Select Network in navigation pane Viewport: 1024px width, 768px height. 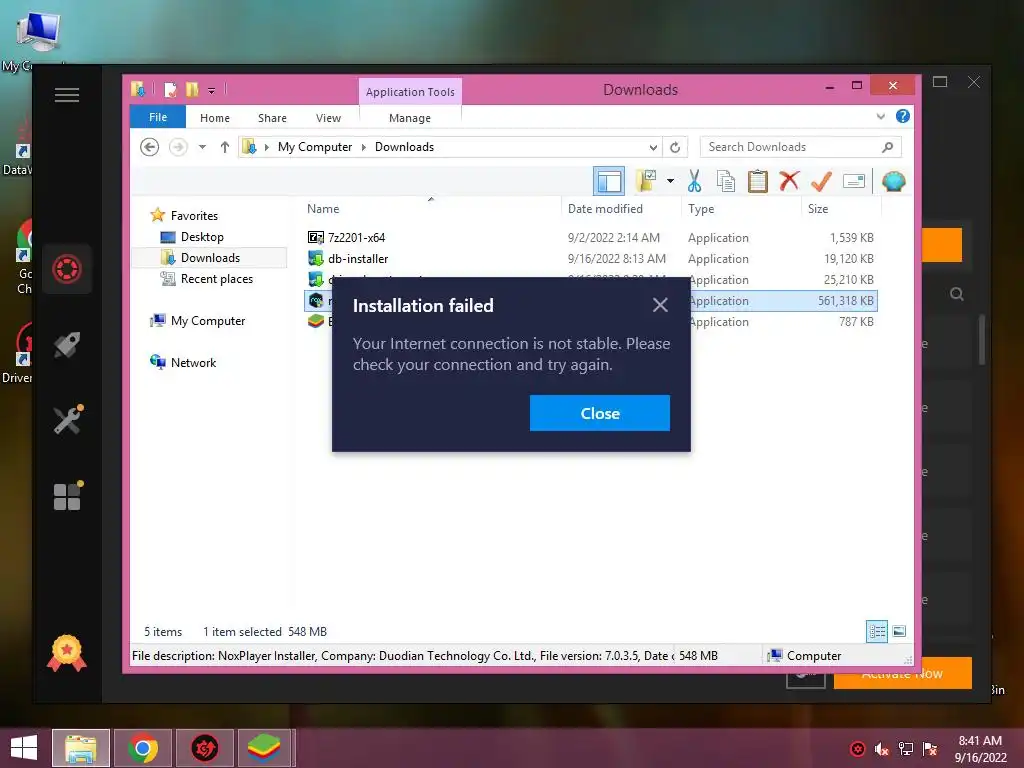point(193,362)
